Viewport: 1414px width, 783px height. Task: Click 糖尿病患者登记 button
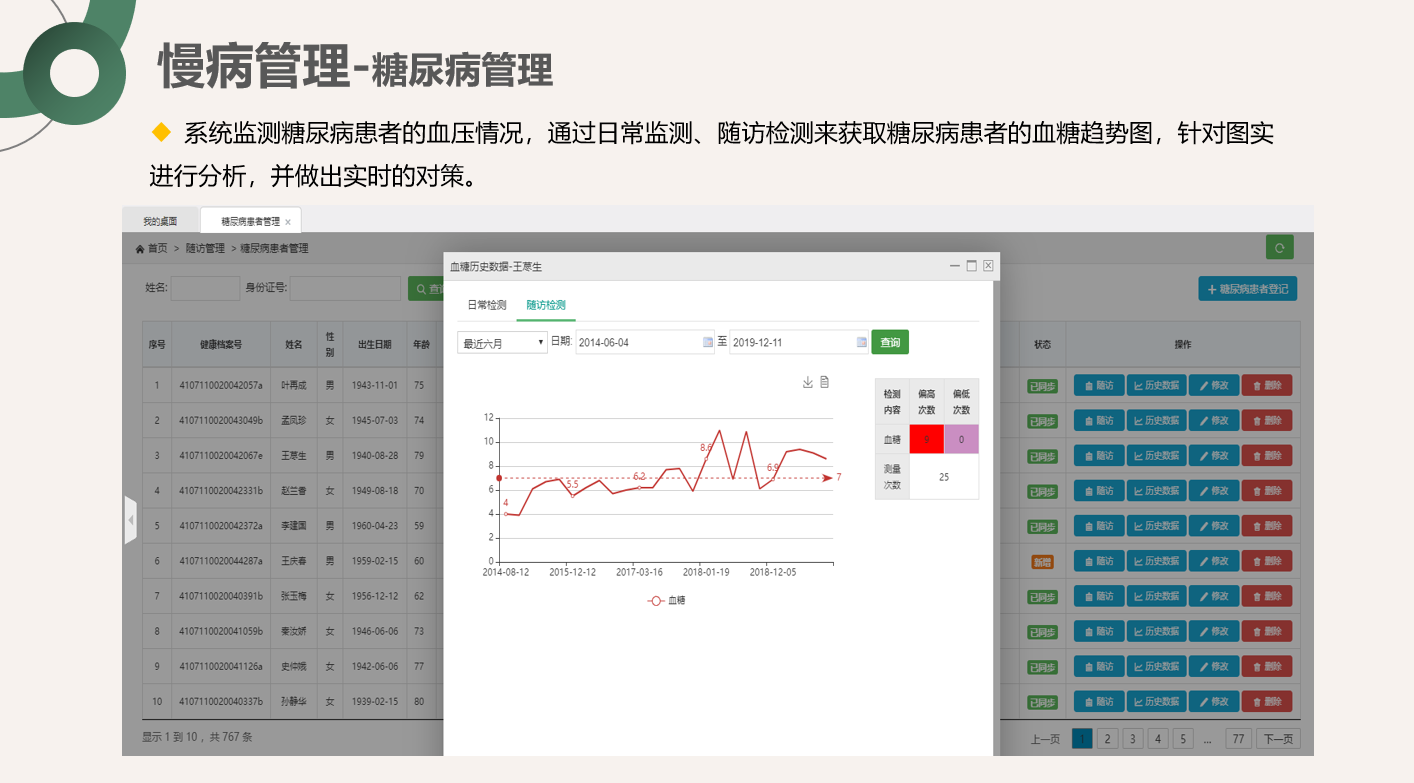[1248, 289]
